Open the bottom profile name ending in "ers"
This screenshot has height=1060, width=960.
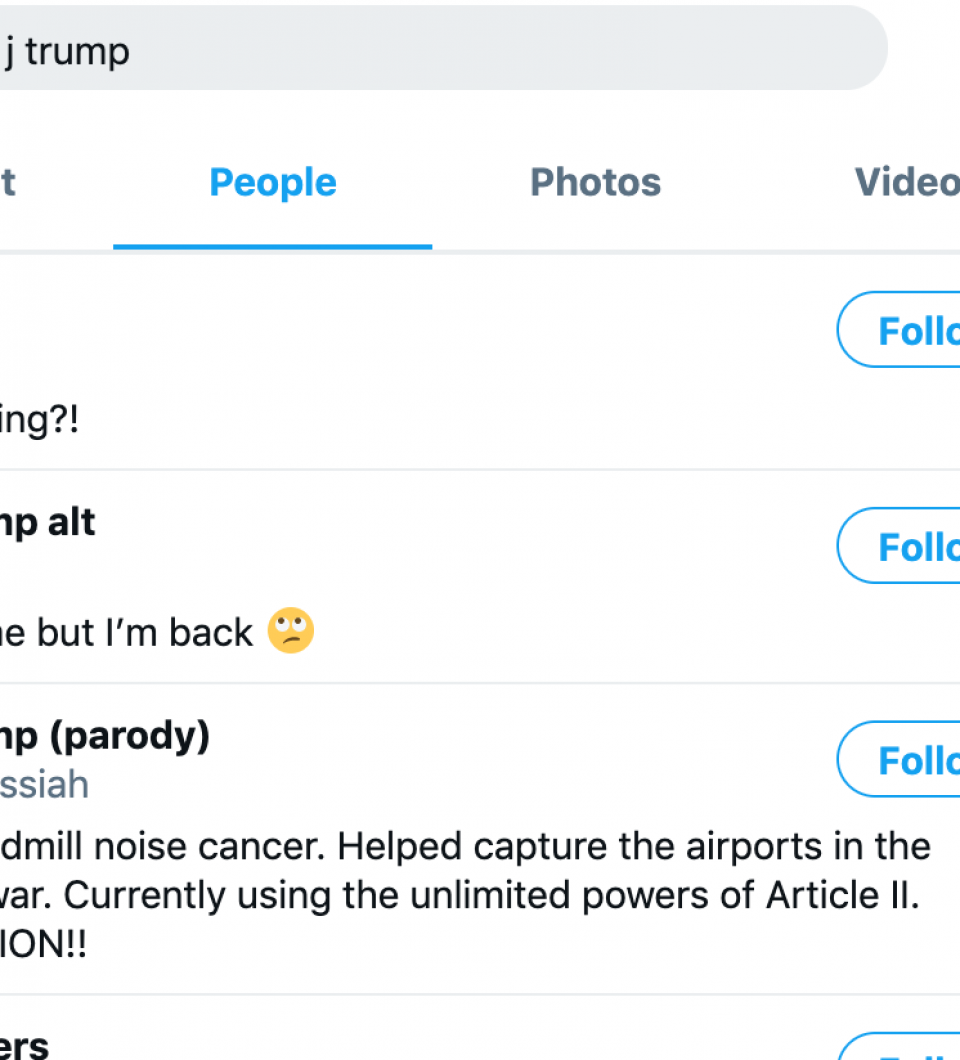24,1046
